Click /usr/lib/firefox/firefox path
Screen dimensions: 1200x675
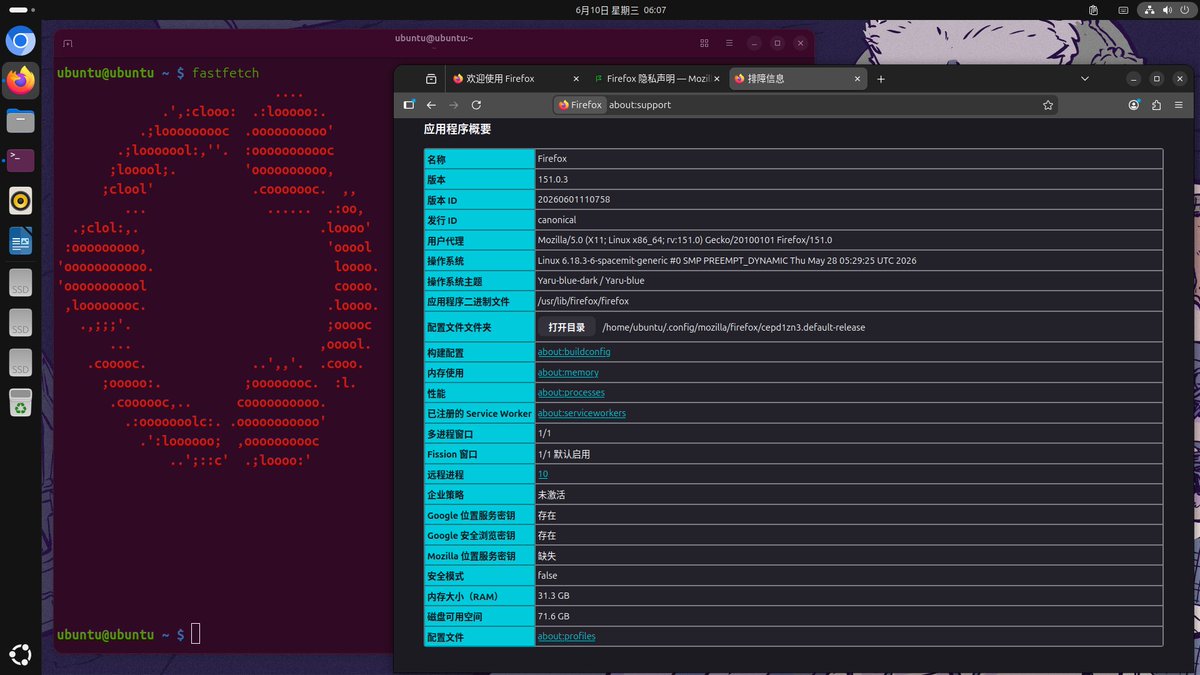pos(583,301)
